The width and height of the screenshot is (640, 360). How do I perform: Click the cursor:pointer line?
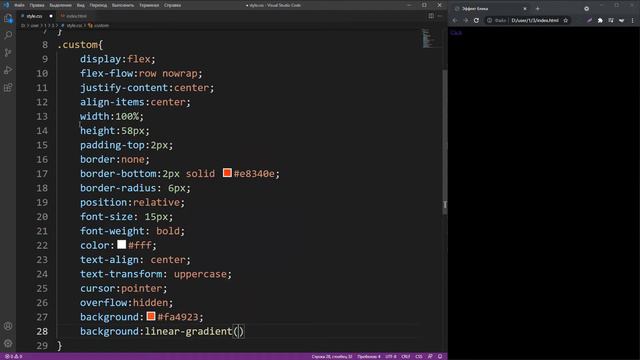click(123, 288)
